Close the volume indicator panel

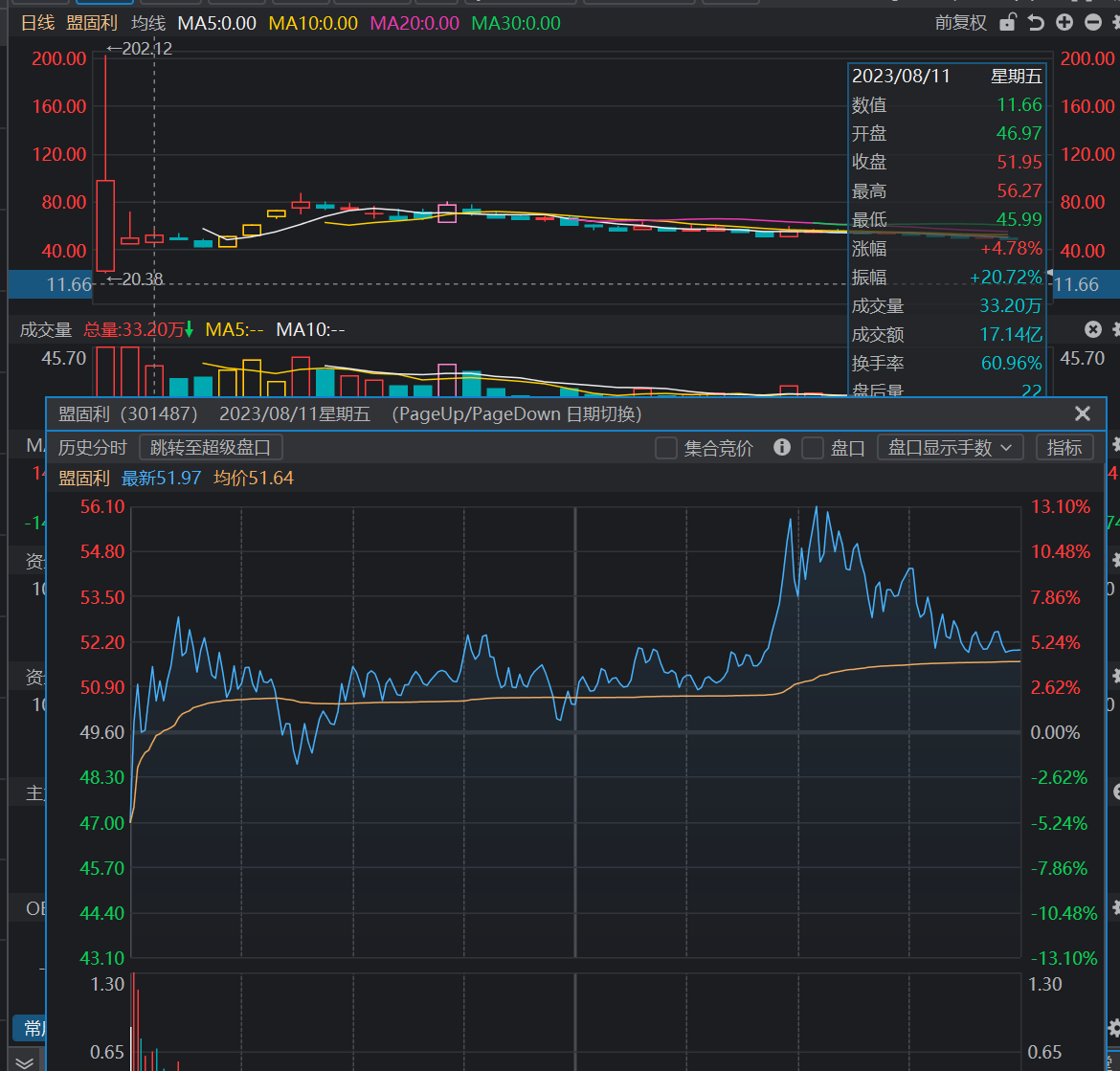(x=1093, y=329)
